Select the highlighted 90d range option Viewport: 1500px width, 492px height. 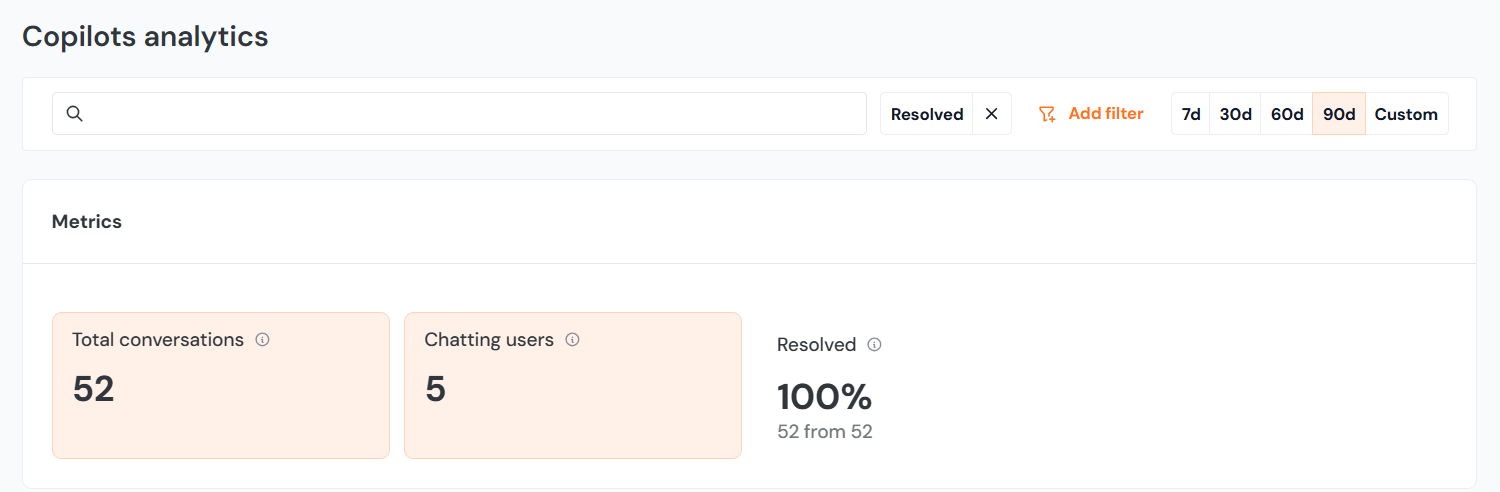tap(1339, 114)
